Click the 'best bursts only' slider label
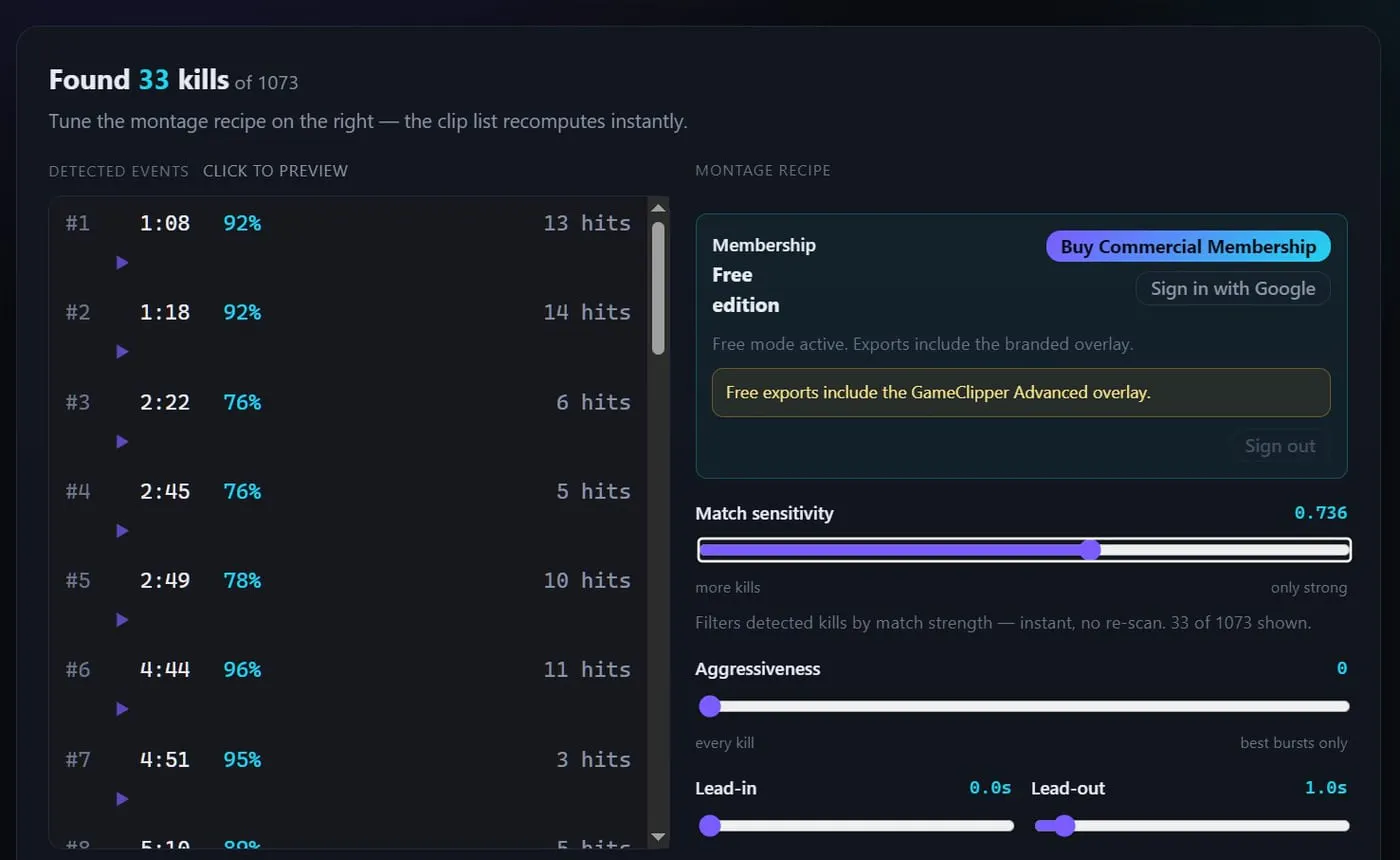The image size is (1400, 860). 1294,743
